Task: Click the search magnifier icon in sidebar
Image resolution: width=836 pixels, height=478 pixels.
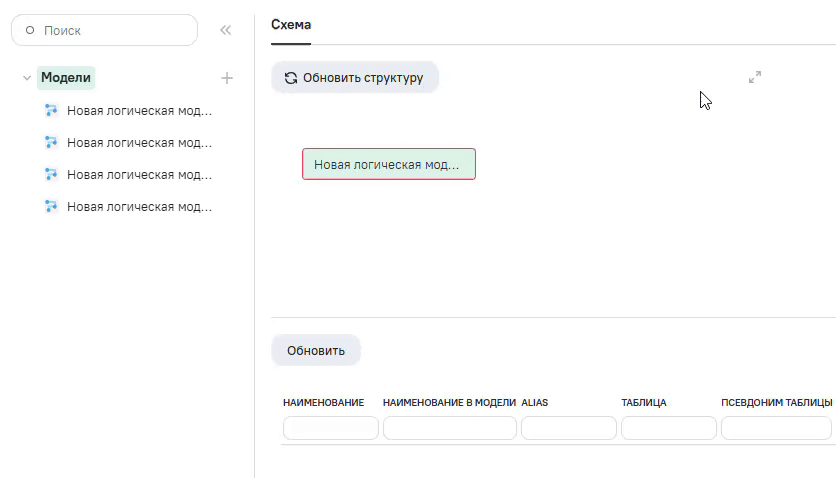Action: pos(30,30)
